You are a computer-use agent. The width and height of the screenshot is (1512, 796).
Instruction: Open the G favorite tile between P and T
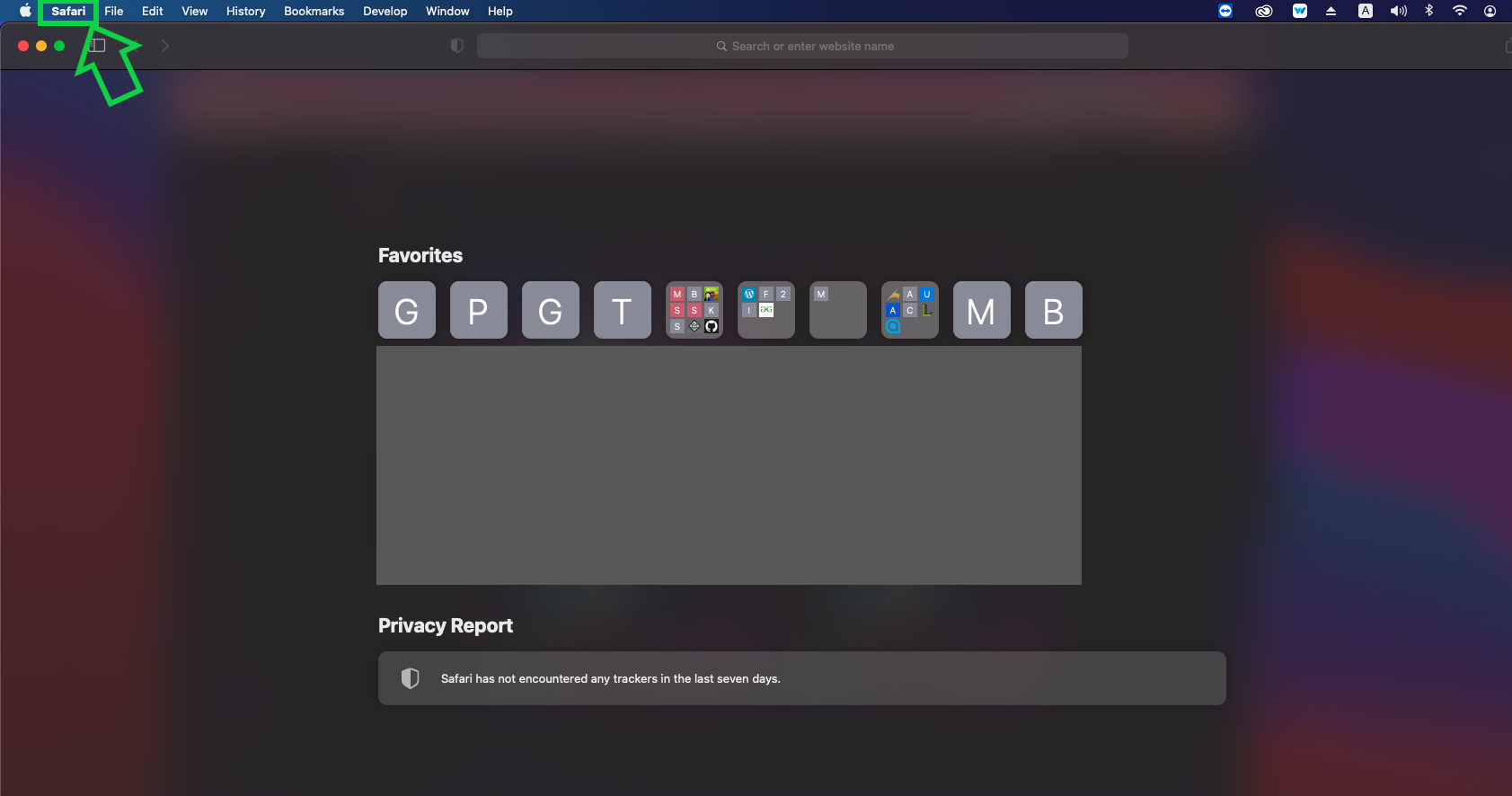click(x=551, y=310)
